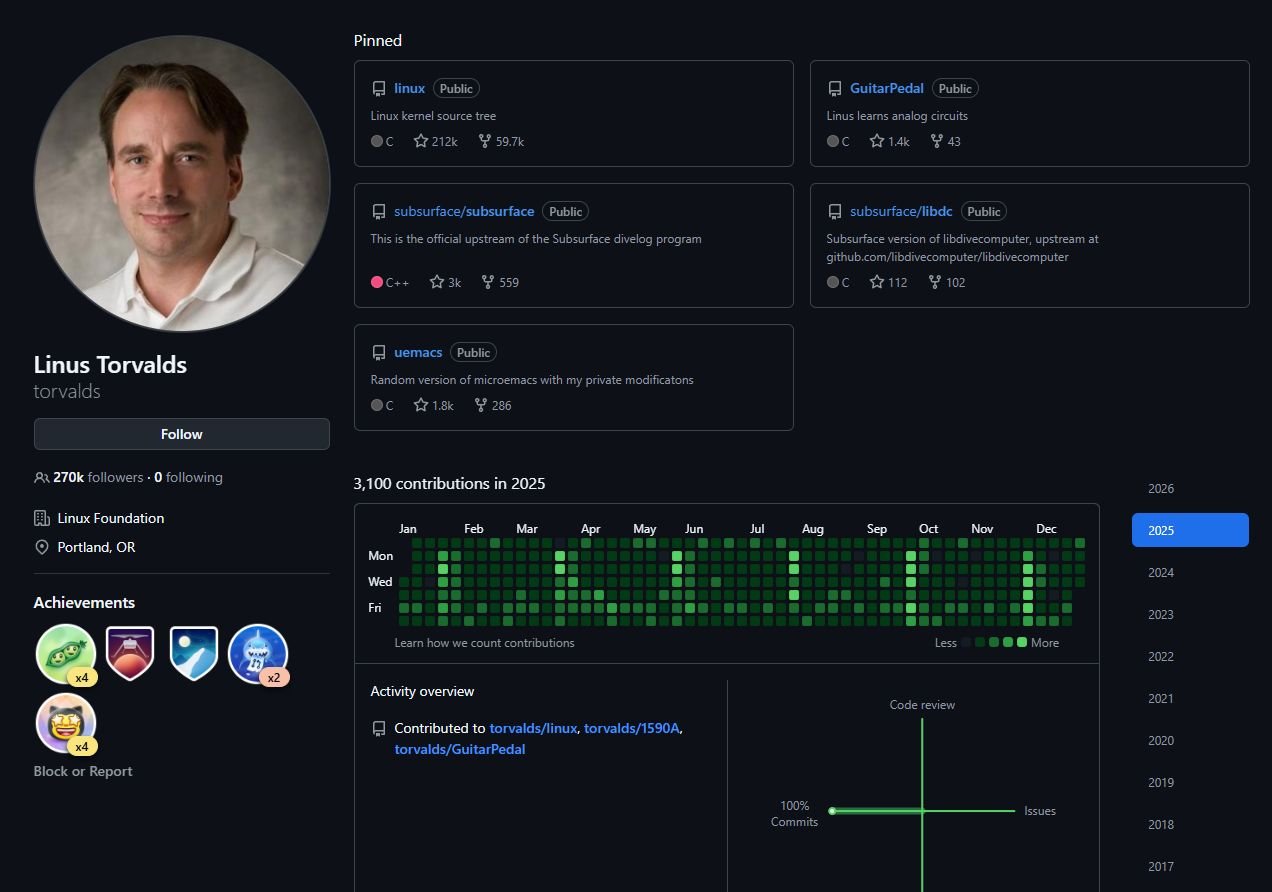The height and width of the screenshot is (892, 1272).
Task: Click subsurface star count 3k
Action: coord(445,282)
